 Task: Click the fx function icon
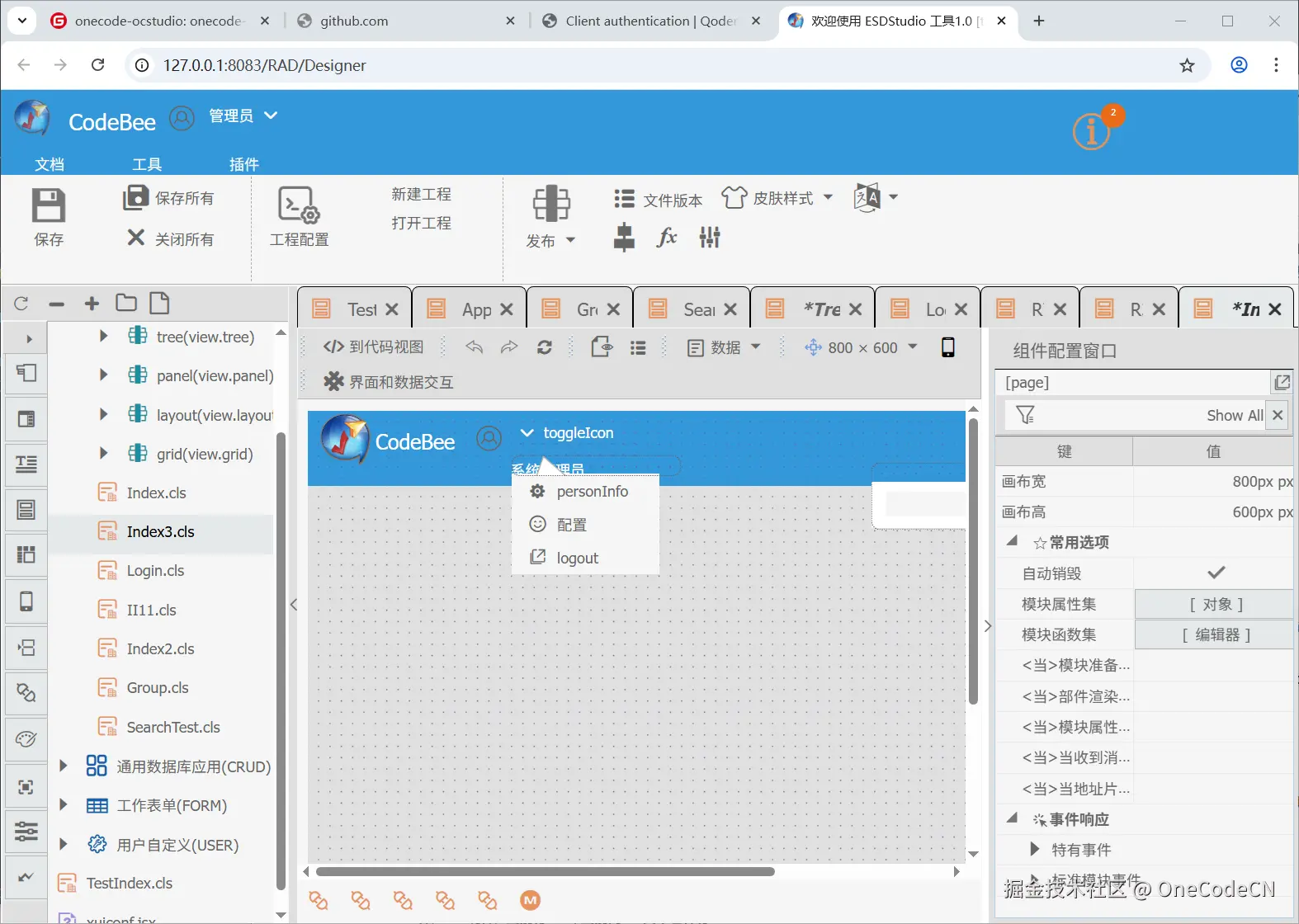[667, 238]
